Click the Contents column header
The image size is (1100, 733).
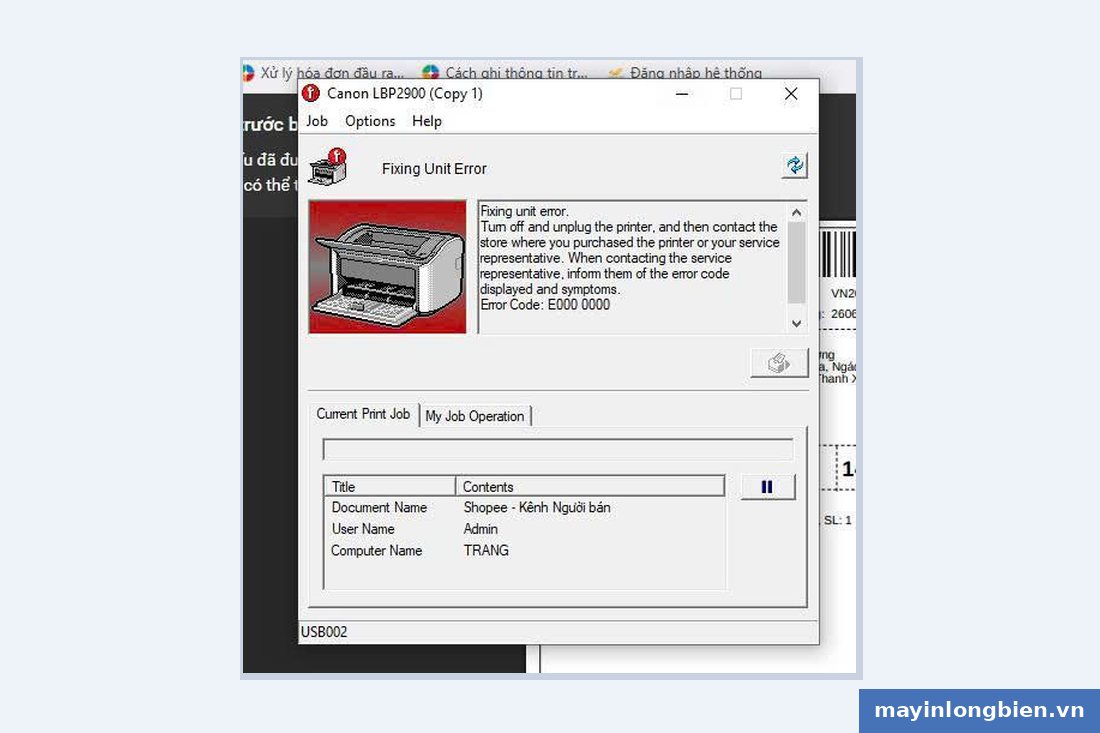pos(590,487)
